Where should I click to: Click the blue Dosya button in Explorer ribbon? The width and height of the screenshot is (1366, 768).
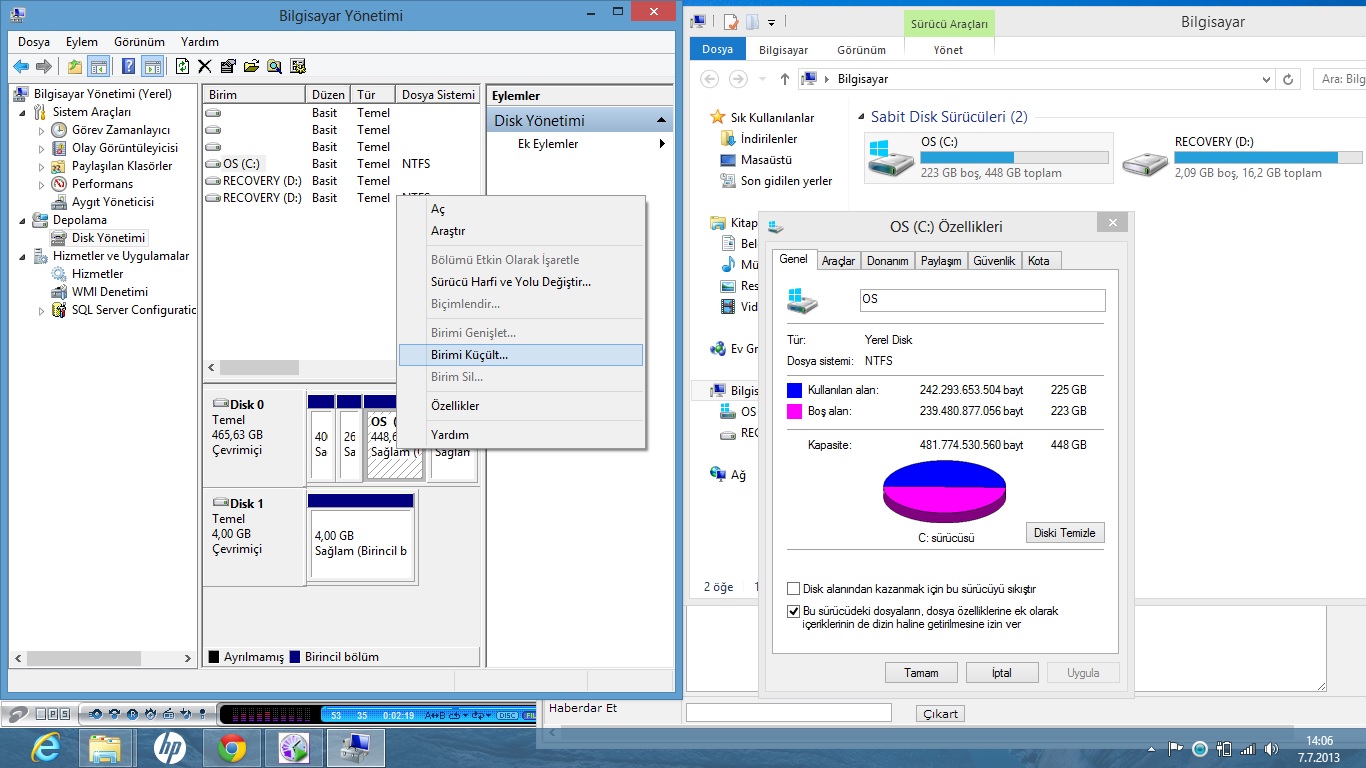[717, 49]
